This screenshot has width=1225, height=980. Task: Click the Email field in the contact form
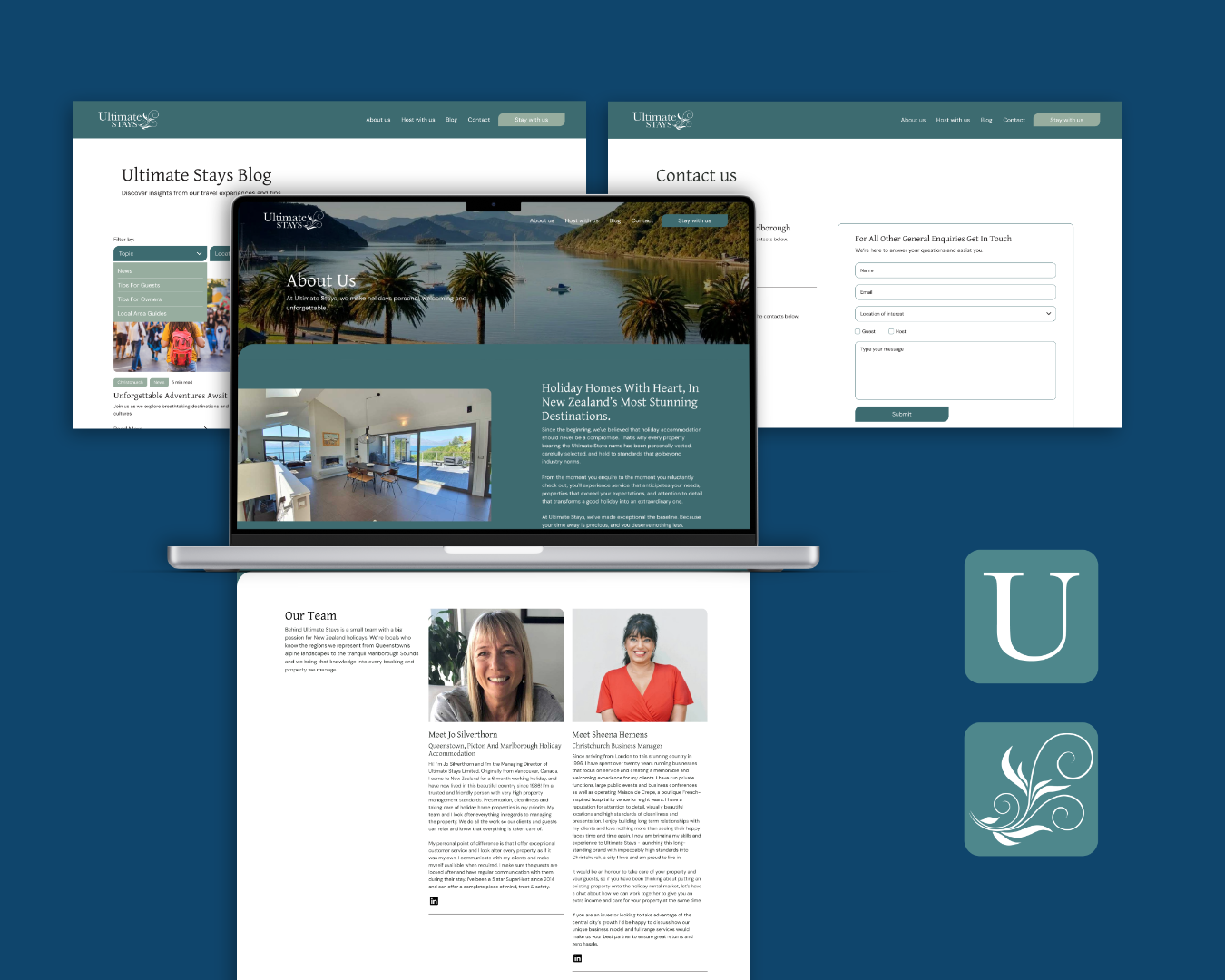[x=955, y=292]
